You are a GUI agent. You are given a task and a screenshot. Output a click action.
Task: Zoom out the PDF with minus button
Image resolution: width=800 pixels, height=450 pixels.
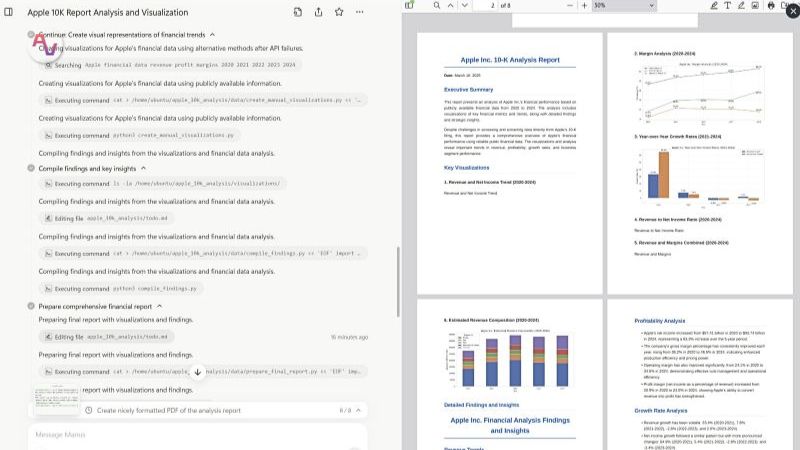[570, 5]
